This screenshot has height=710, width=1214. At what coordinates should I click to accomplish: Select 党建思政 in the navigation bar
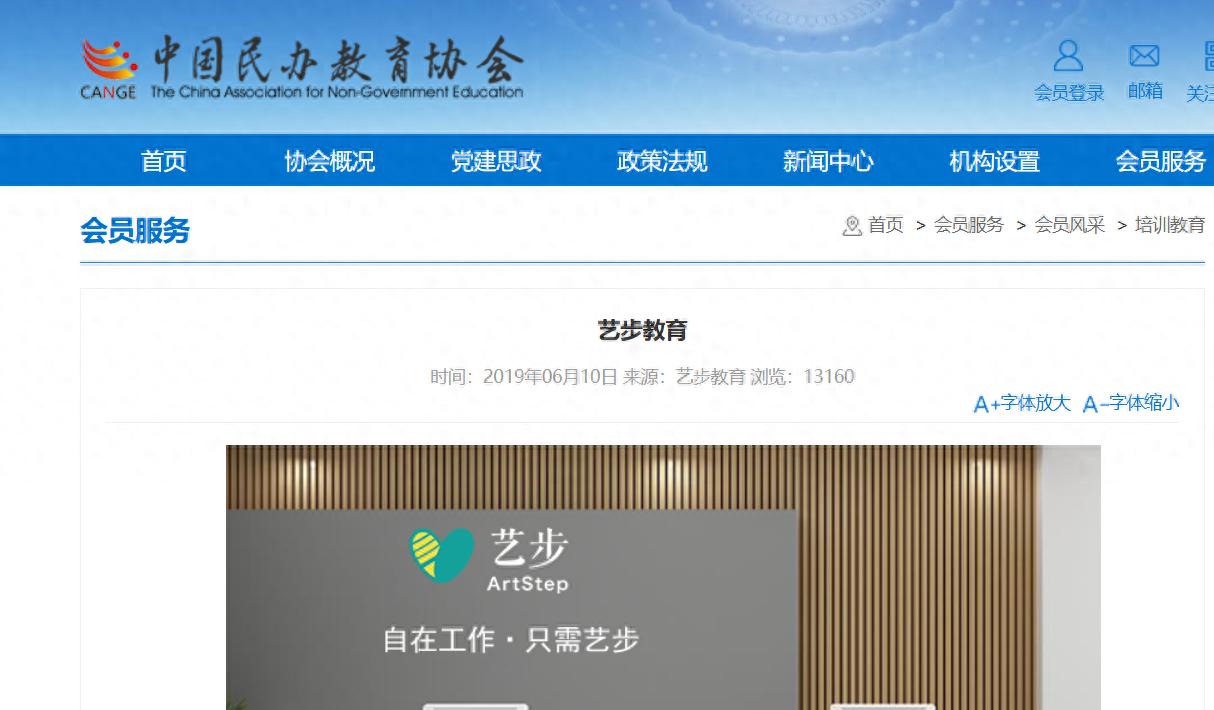click(x=495, y=161)
